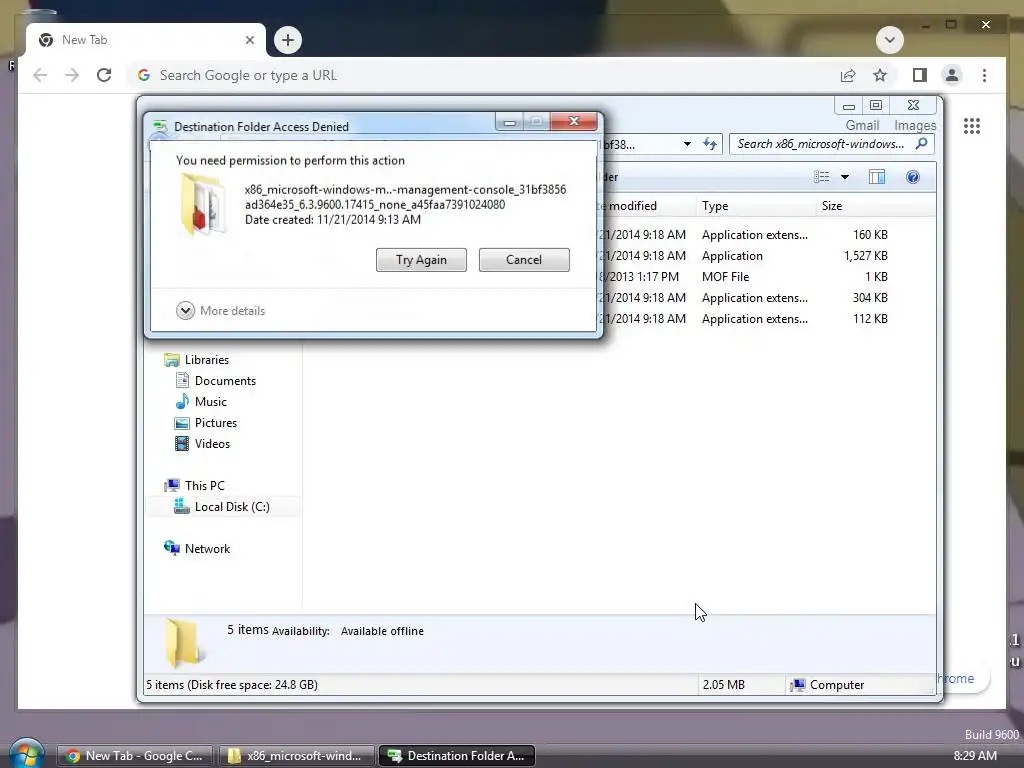This screenshot has width=1024, height=768.
Task: Open Libraries in the navigation pane
Action: (x=206, y=360)
